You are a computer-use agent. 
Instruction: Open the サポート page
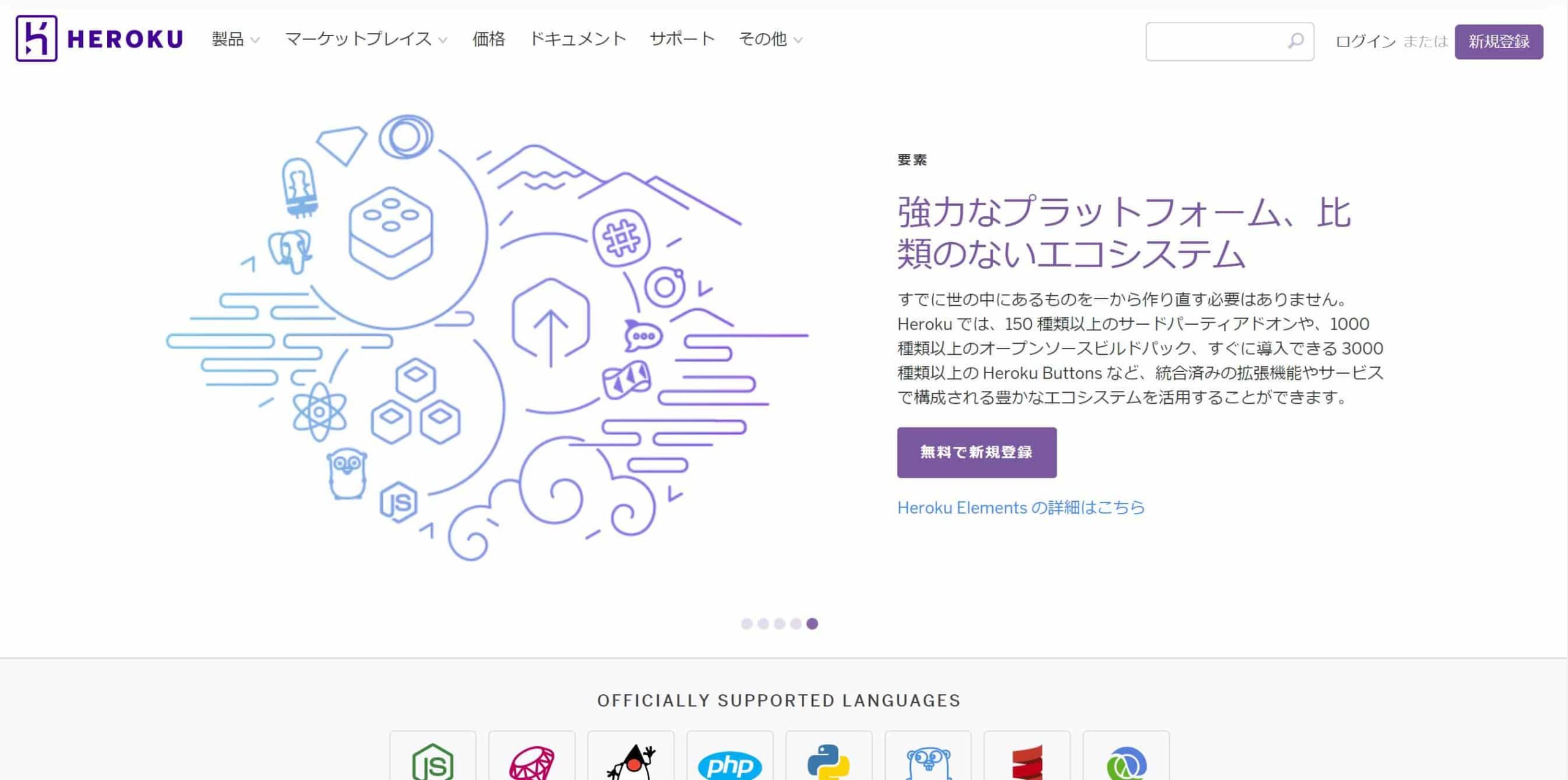[682, 39]
